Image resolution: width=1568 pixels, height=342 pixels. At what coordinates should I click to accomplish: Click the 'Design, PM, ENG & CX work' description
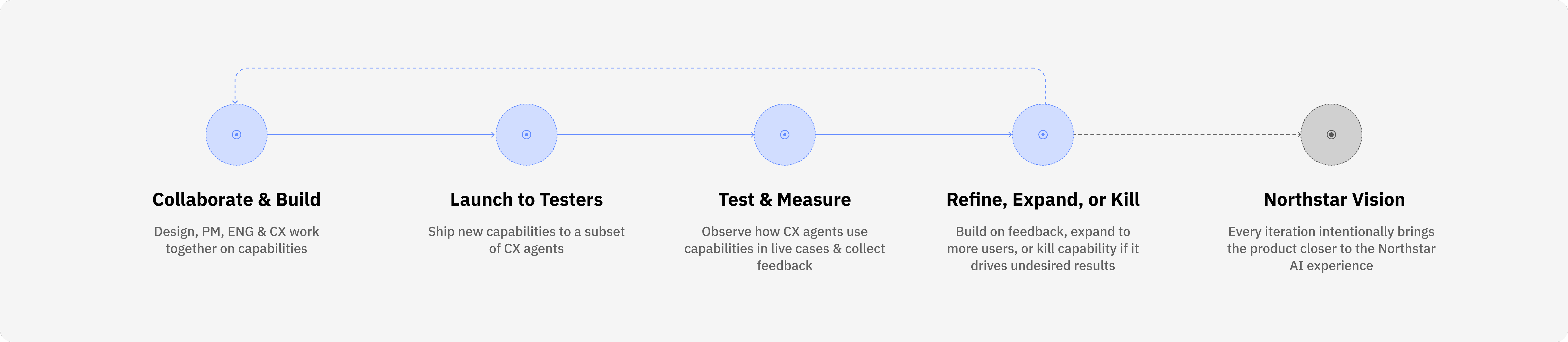(x=236, y=240)
